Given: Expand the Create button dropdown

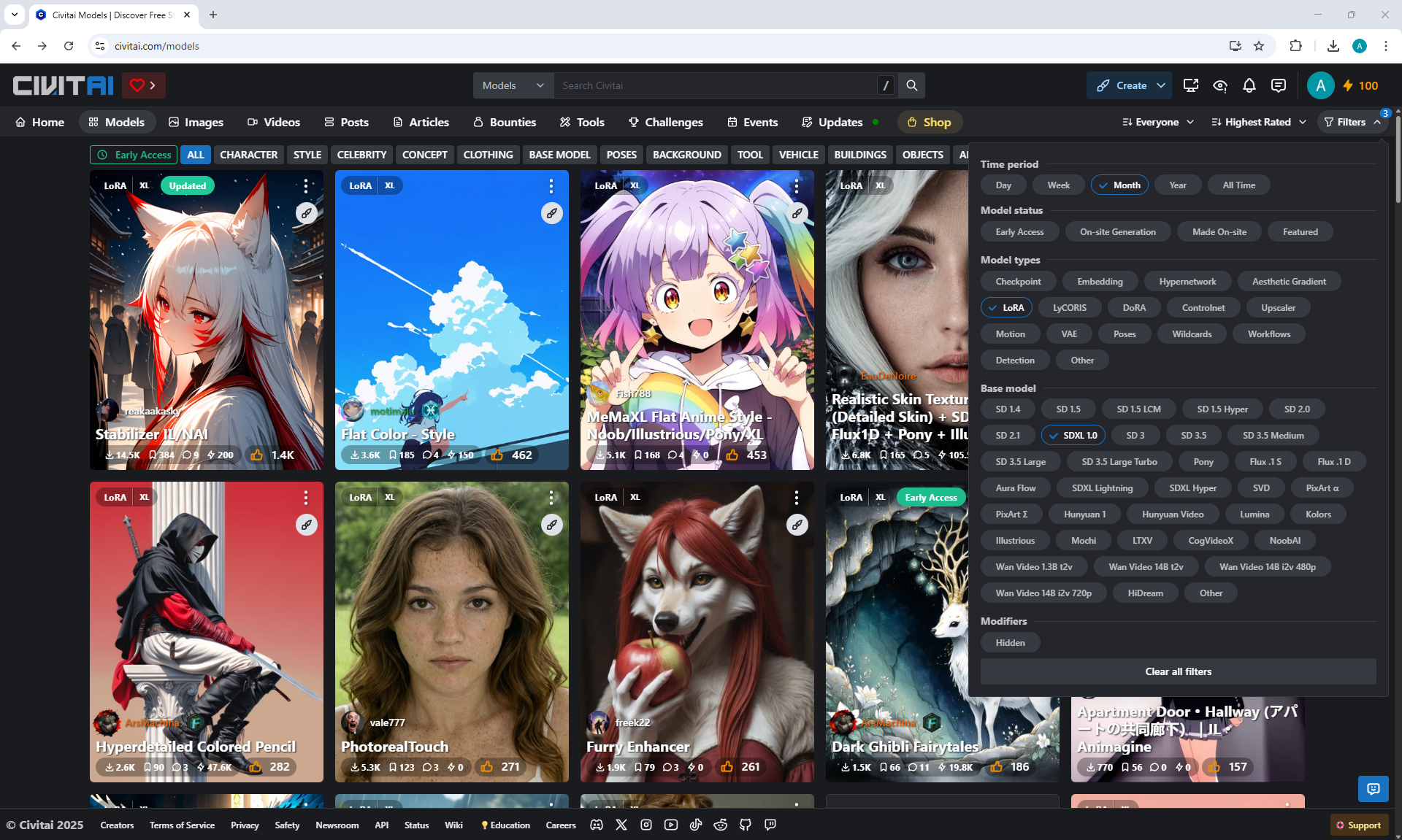Looking at the screenshot, I should (x=1160, y=85).
